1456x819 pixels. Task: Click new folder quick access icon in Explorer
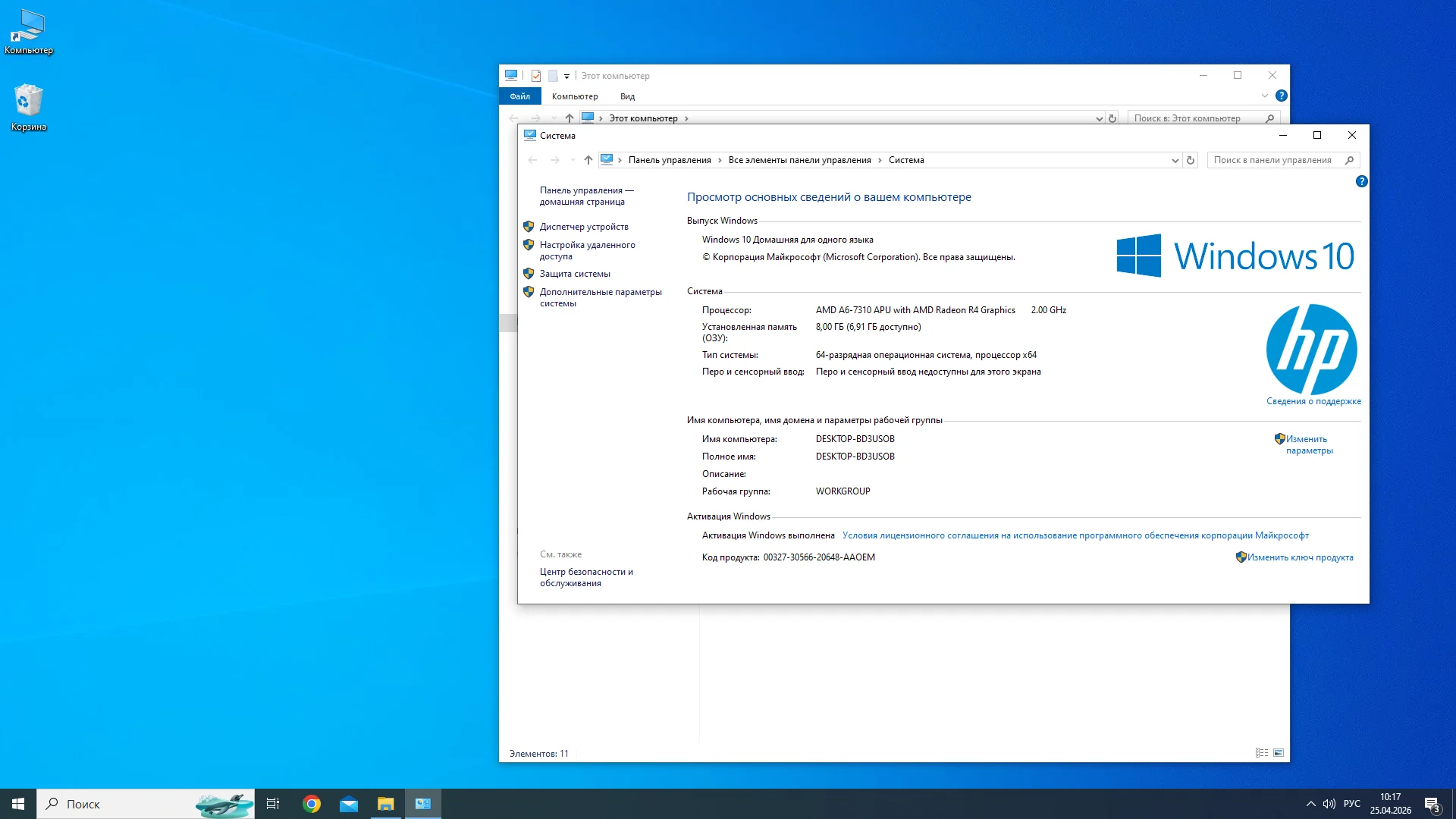pyautogui.click(x=553, y=76)
